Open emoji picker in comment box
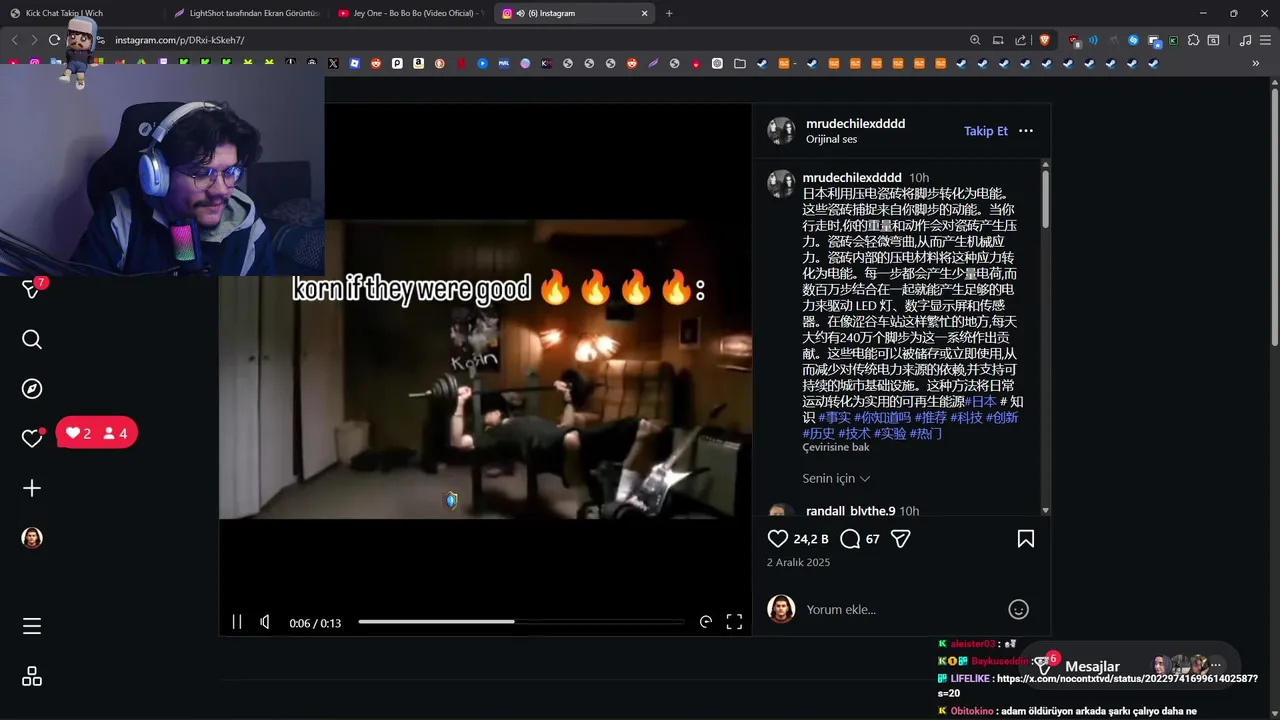Screen dimensions: 1280x720 tap(1018, 609)
